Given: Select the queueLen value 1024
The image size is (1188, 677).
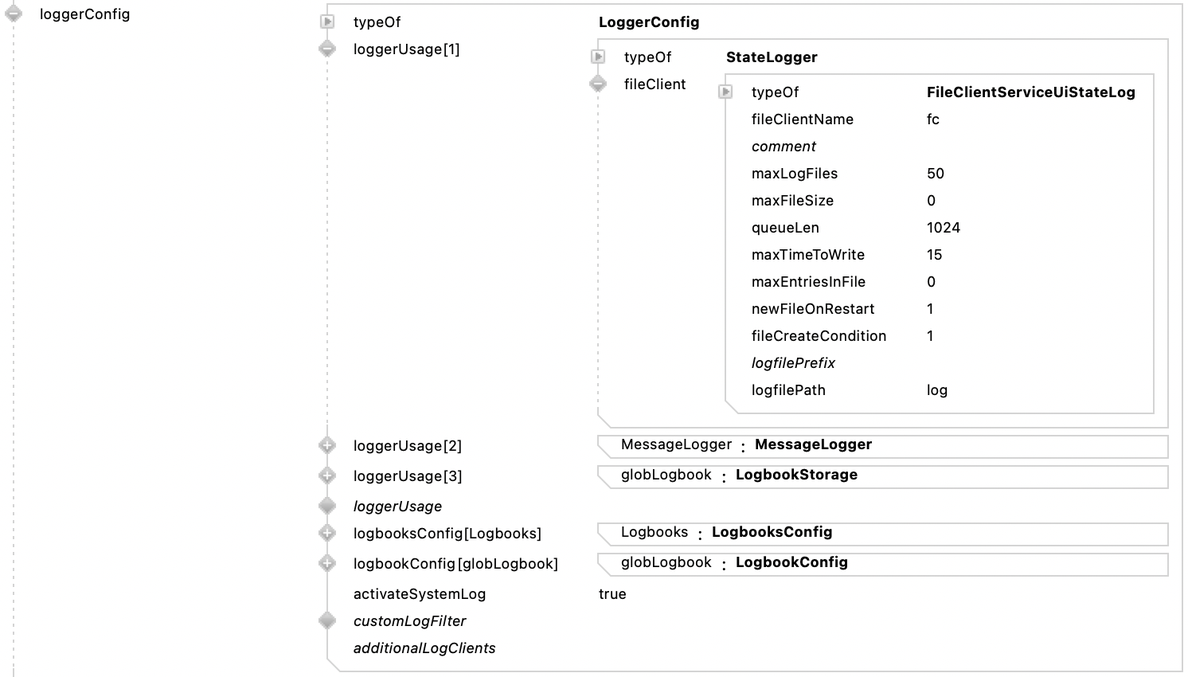Looking at the screenshot, I should pyautogui.click(x=943, y=228).
